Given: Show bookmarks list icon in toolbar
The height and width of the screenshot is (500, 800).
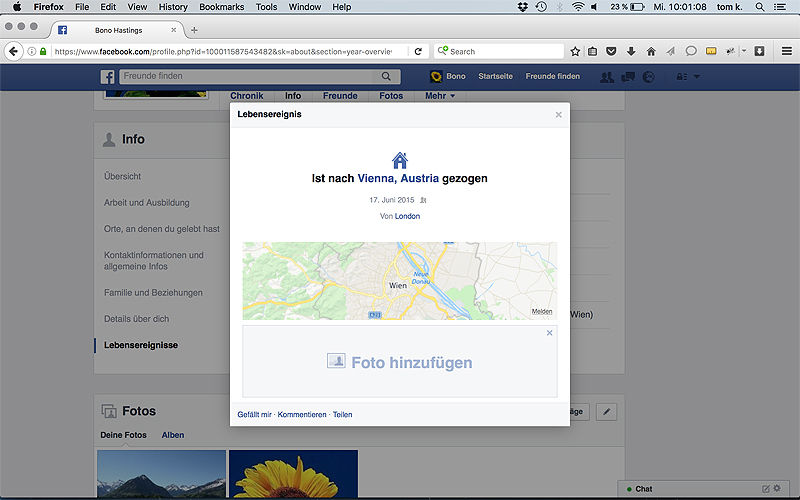Looking at the screenshot, I should click(x=592, y=51).
